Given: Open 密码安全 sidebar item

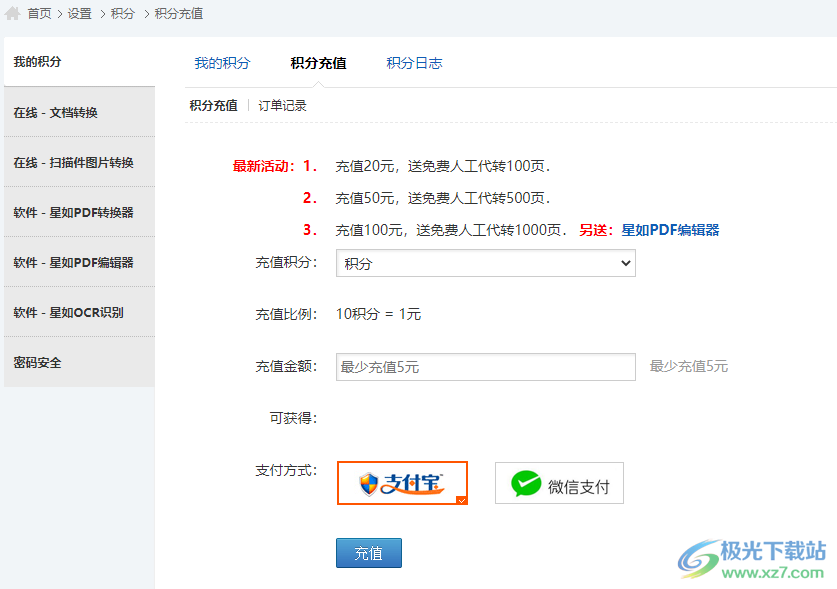Looking at the screenshot, I should pos(80,362).
